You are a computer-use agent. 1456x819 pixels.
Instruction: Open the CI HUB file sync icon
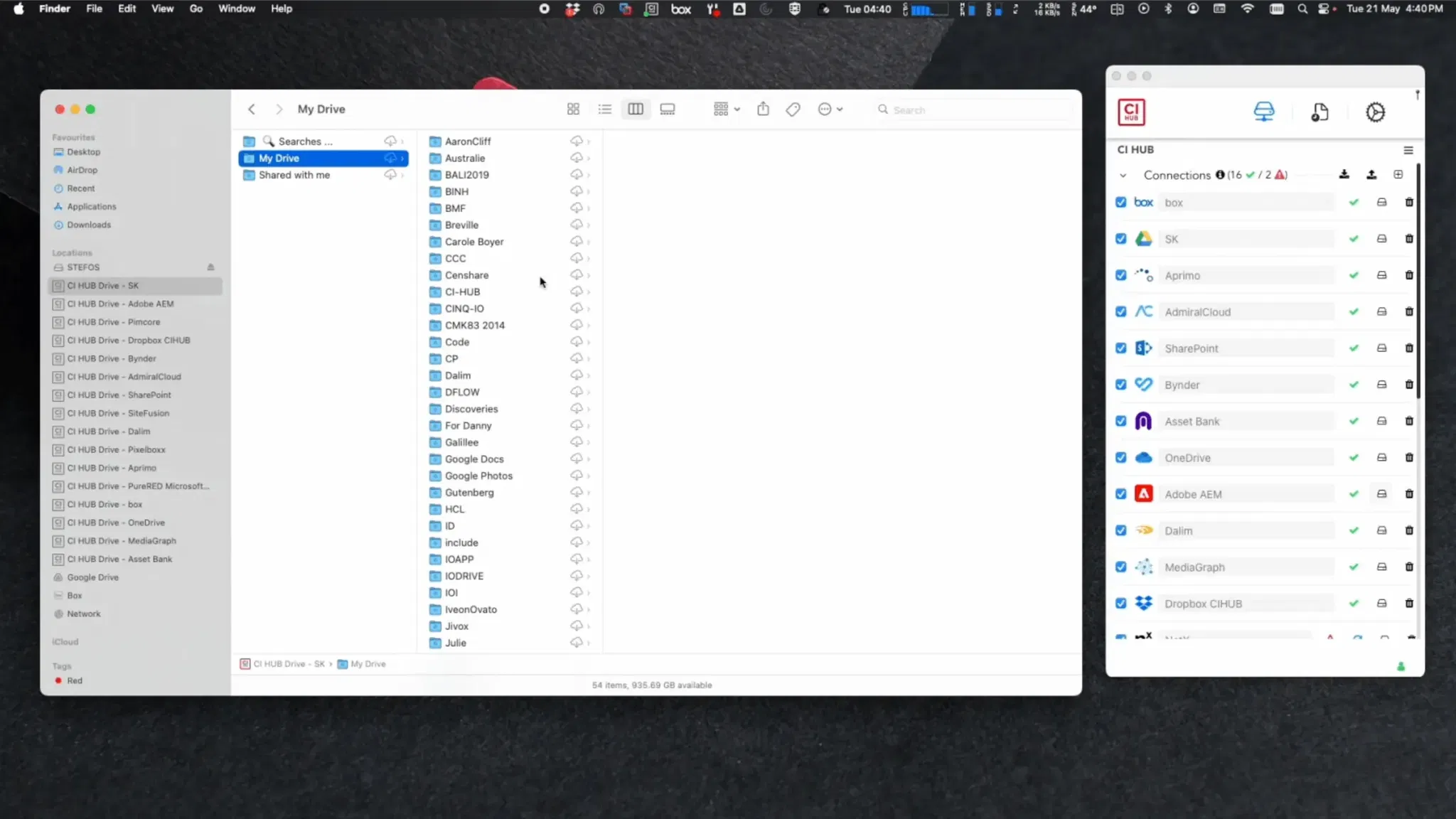tap(1319, 112)
